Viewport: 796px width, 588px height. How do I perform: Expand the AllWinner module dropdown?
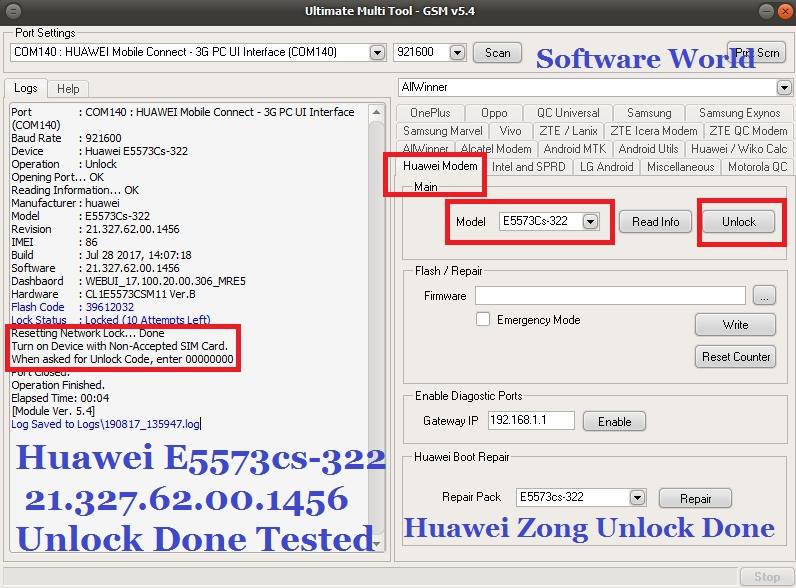tap(784, 87)
